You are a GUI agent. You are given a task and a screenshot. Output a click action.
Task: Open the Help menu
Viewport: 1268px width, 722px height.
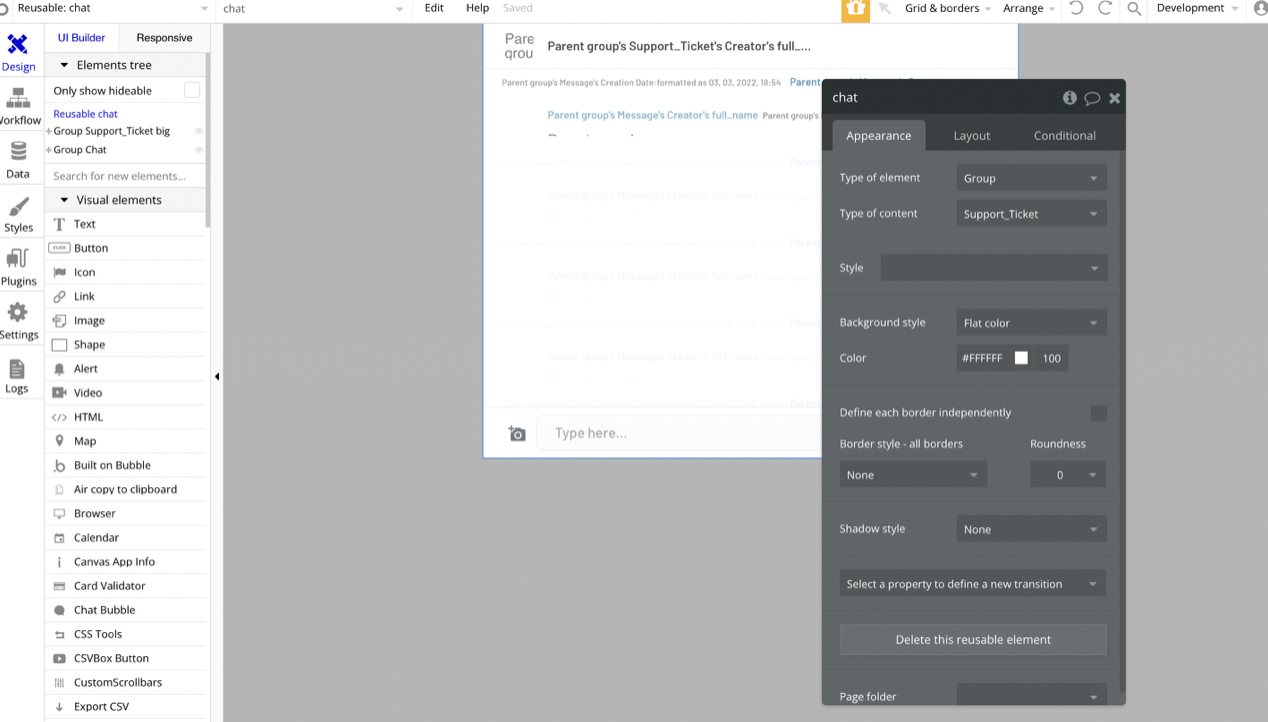click(477, 8)
